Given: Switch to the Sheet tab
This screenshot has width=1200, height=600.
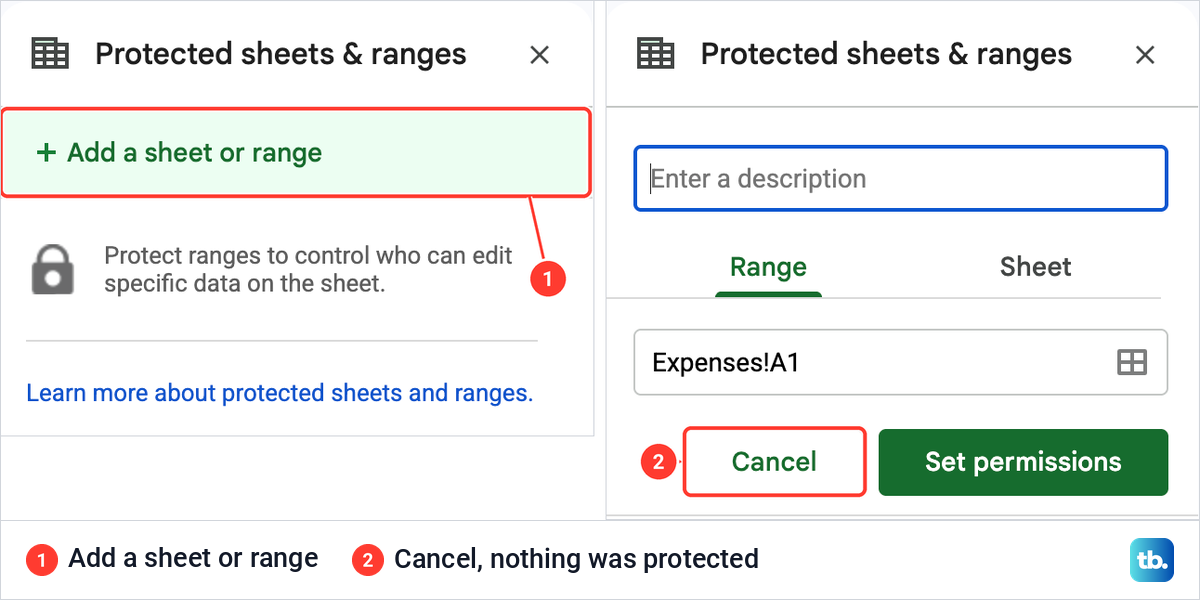Looking at the screenshot, I should tap(1035, 267).
